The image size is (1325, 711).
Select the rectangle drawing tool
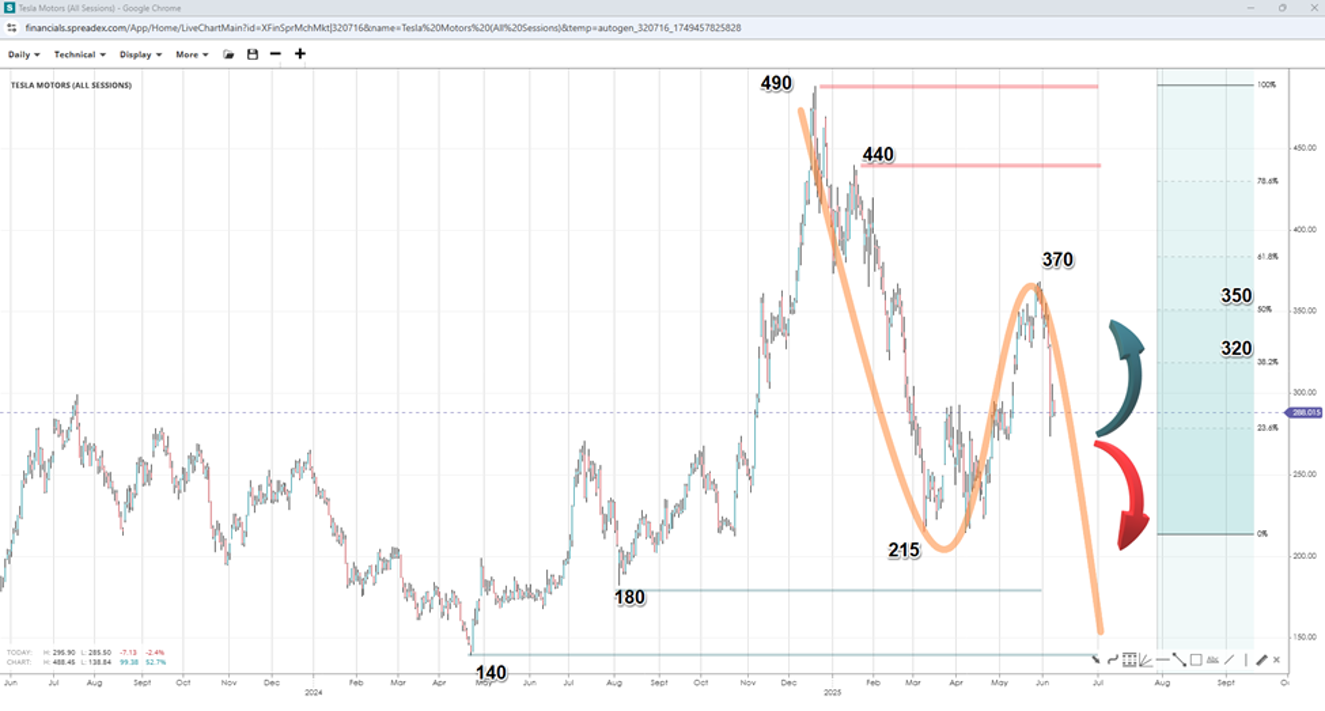tap(1196, 660)
